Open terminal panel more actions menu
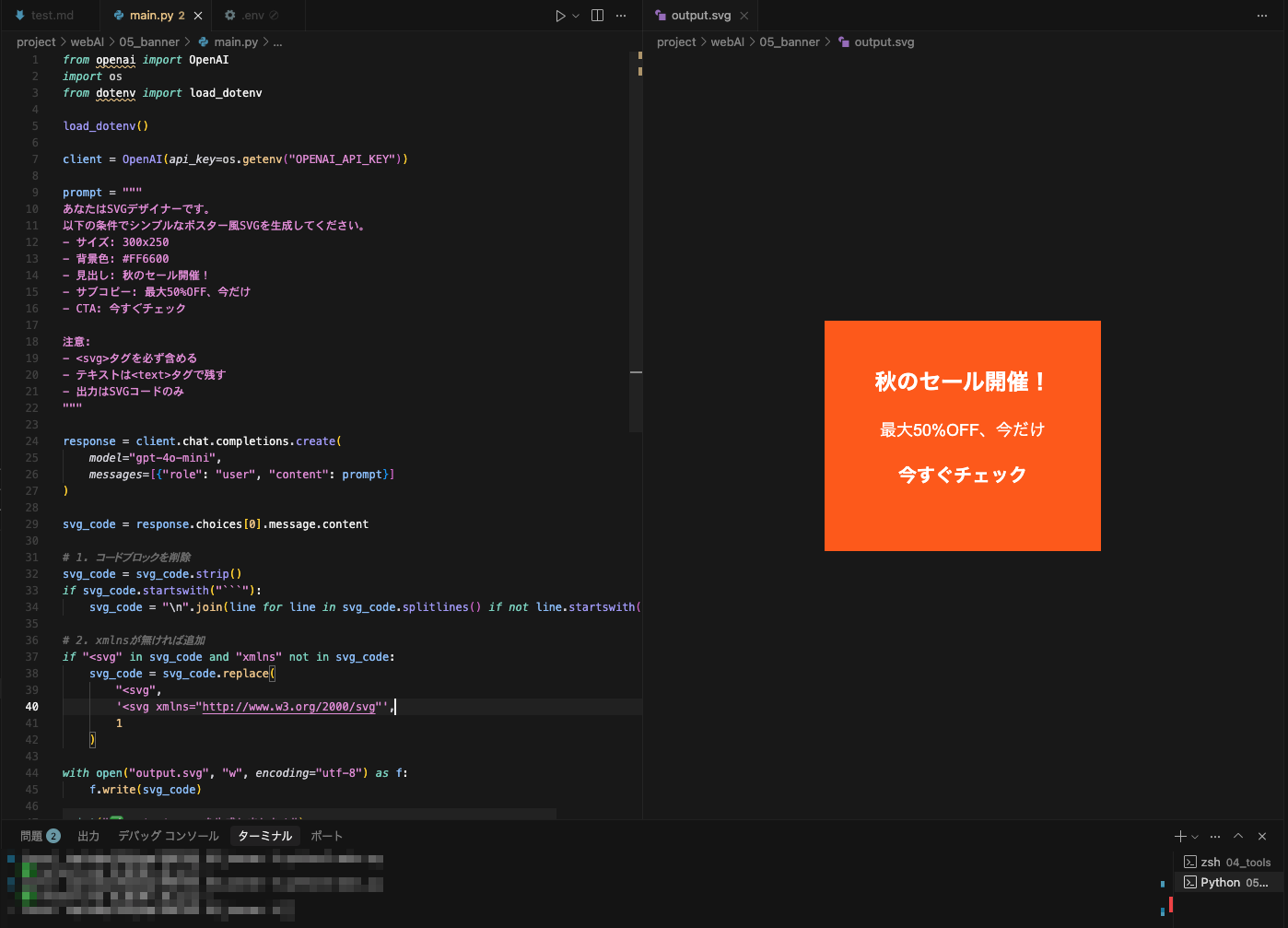Image resolution: width=1288 pixels, height=928 pixels. coord(1215,836)
